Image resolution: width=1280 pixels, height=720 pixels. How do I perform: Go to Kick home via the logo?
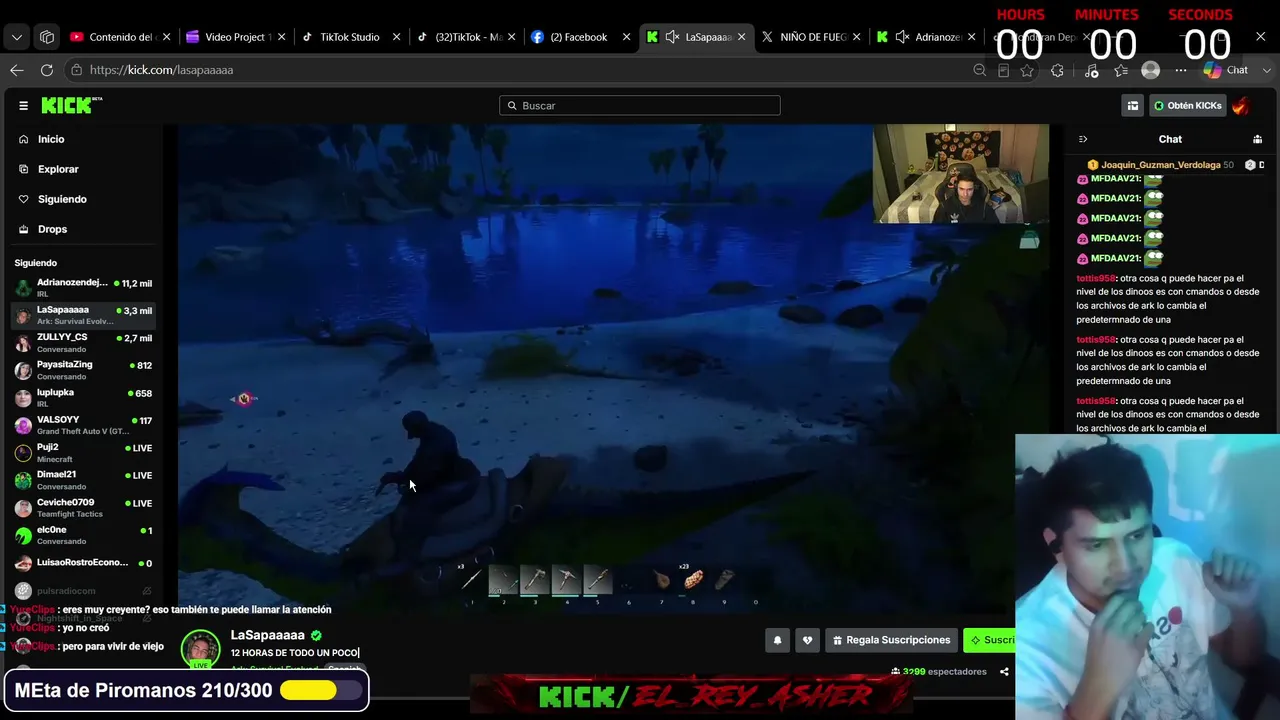[71, 105]
